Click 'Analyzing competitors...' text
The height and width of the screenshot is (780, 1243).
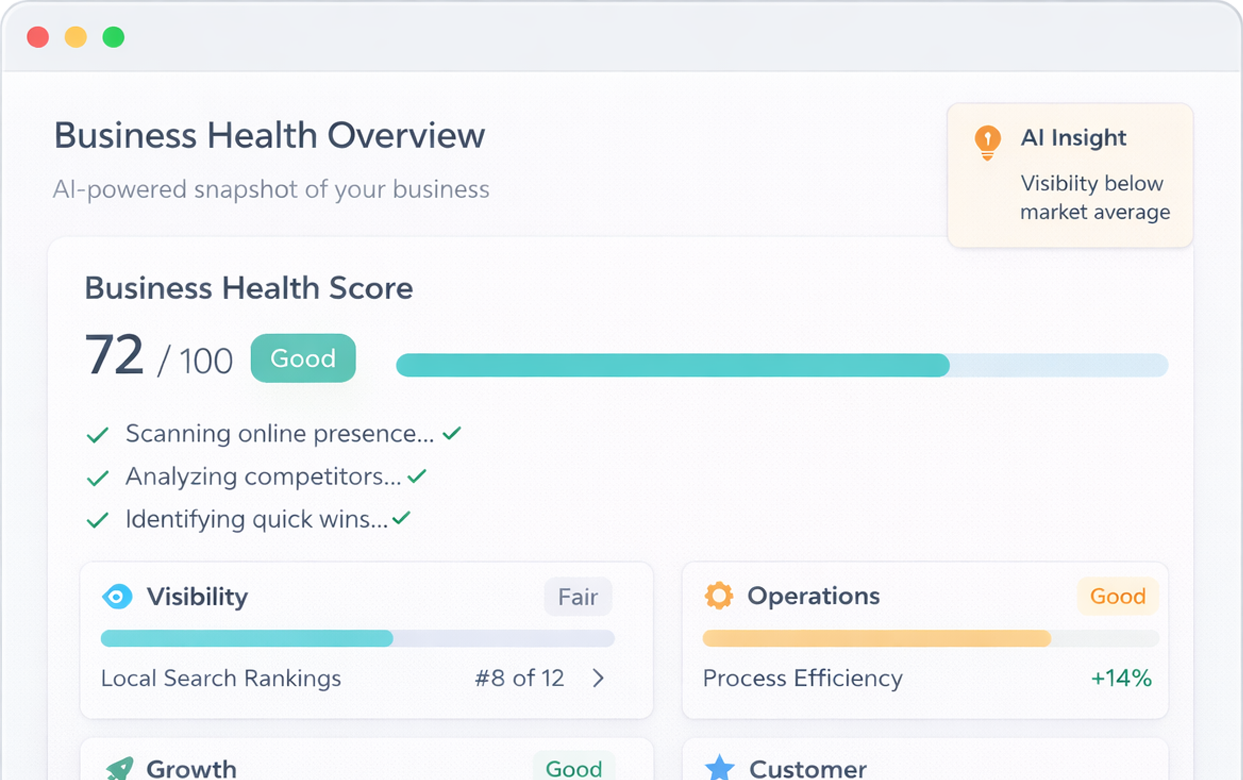(x=263, y=477)
